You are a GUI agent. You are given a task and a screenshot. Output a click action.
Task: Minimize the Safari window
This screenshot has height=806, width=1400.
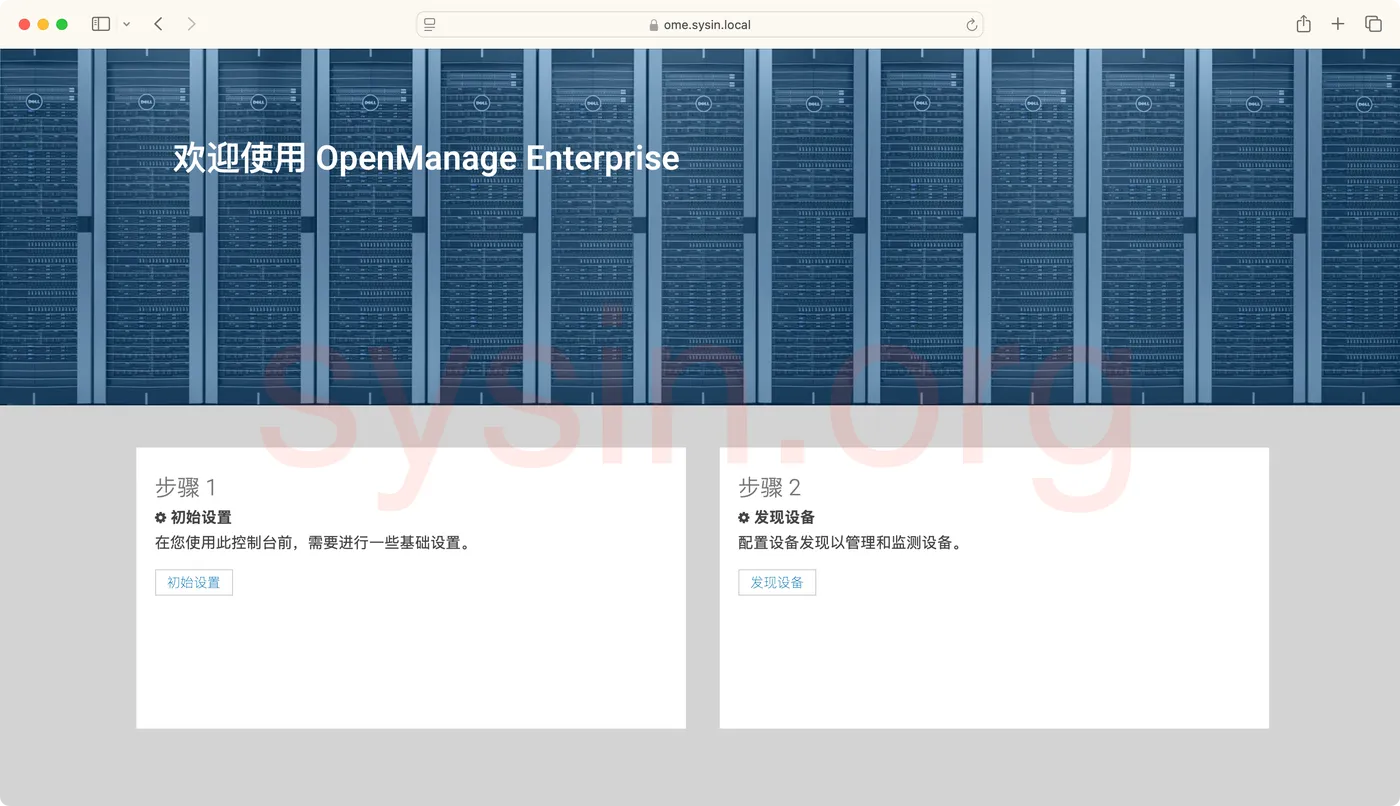[43, 24]
